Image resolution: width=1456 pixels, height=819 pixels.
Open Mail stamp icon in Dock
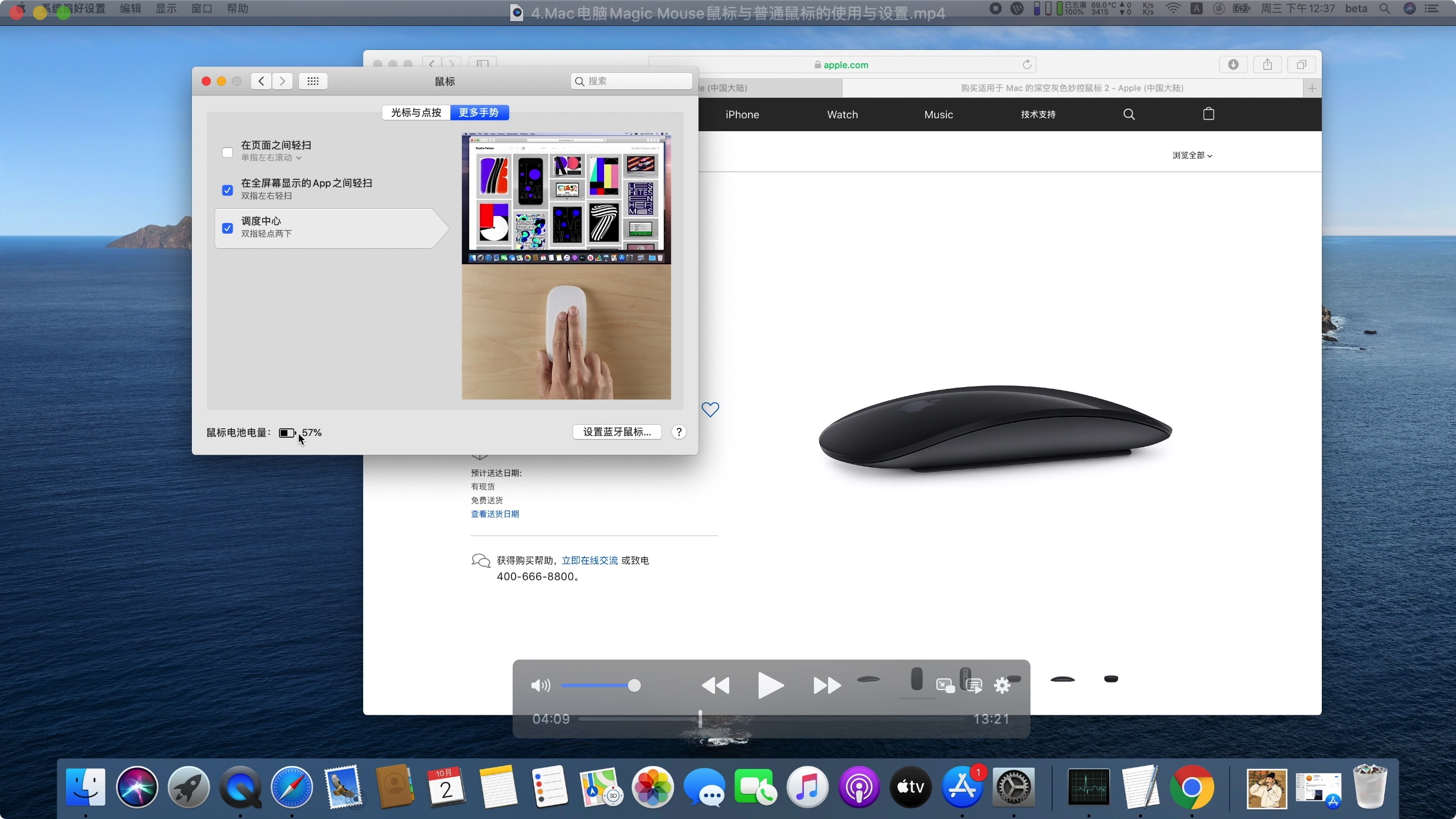(x=343, y=787)
